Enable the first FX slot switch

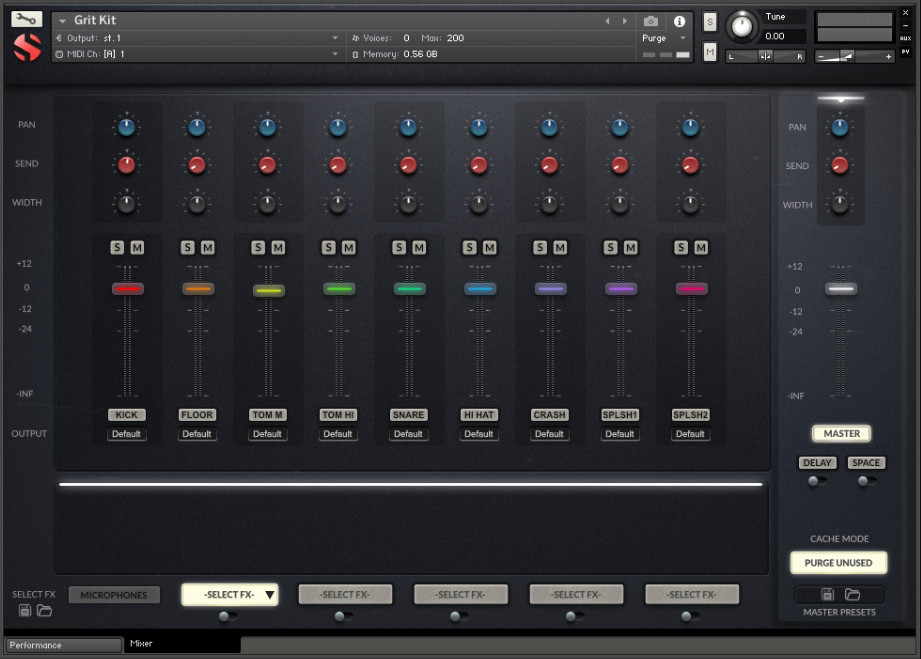click(x=227, y=616)
